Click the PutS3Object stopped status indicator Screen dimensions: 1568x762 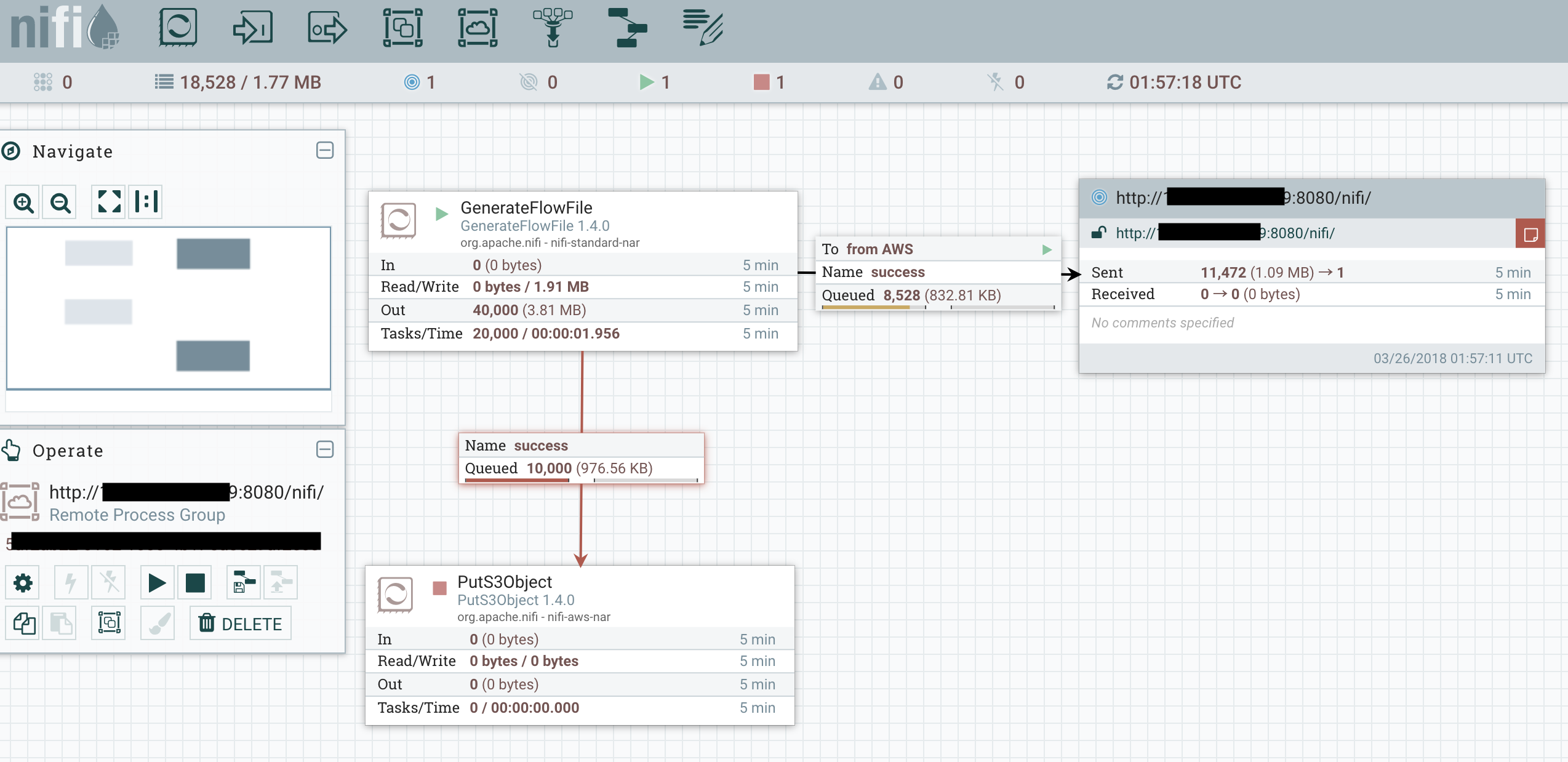pos(439,588)
